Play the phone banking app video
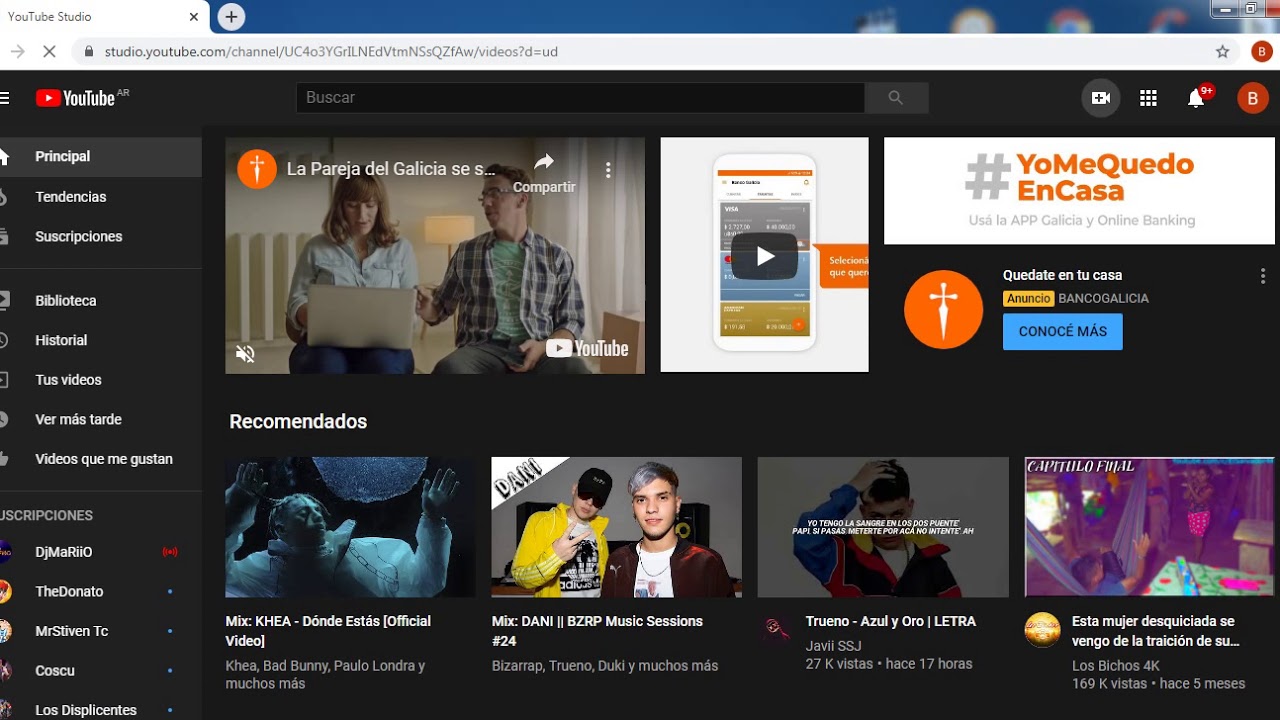 (x=765, y=256)
